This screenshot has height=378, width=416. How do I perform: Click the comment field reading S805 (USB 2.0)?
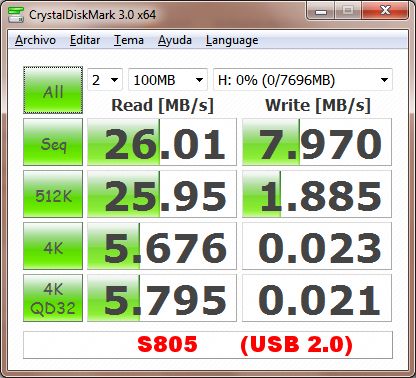[208, 345]
